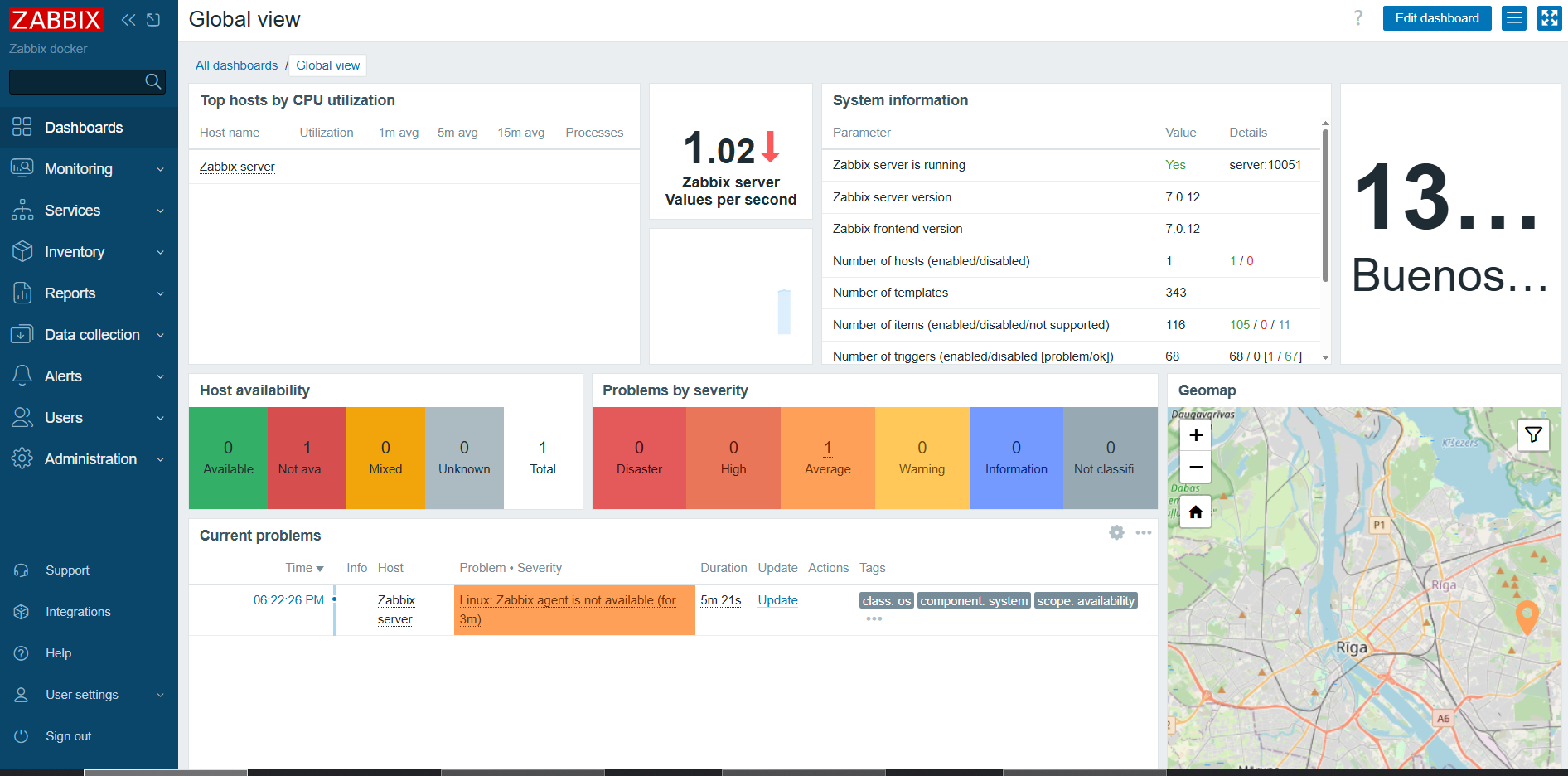Viewport: 1568px width, 776px height.
Task: Click the Edit dashboard button
Action: point(1436,18)
